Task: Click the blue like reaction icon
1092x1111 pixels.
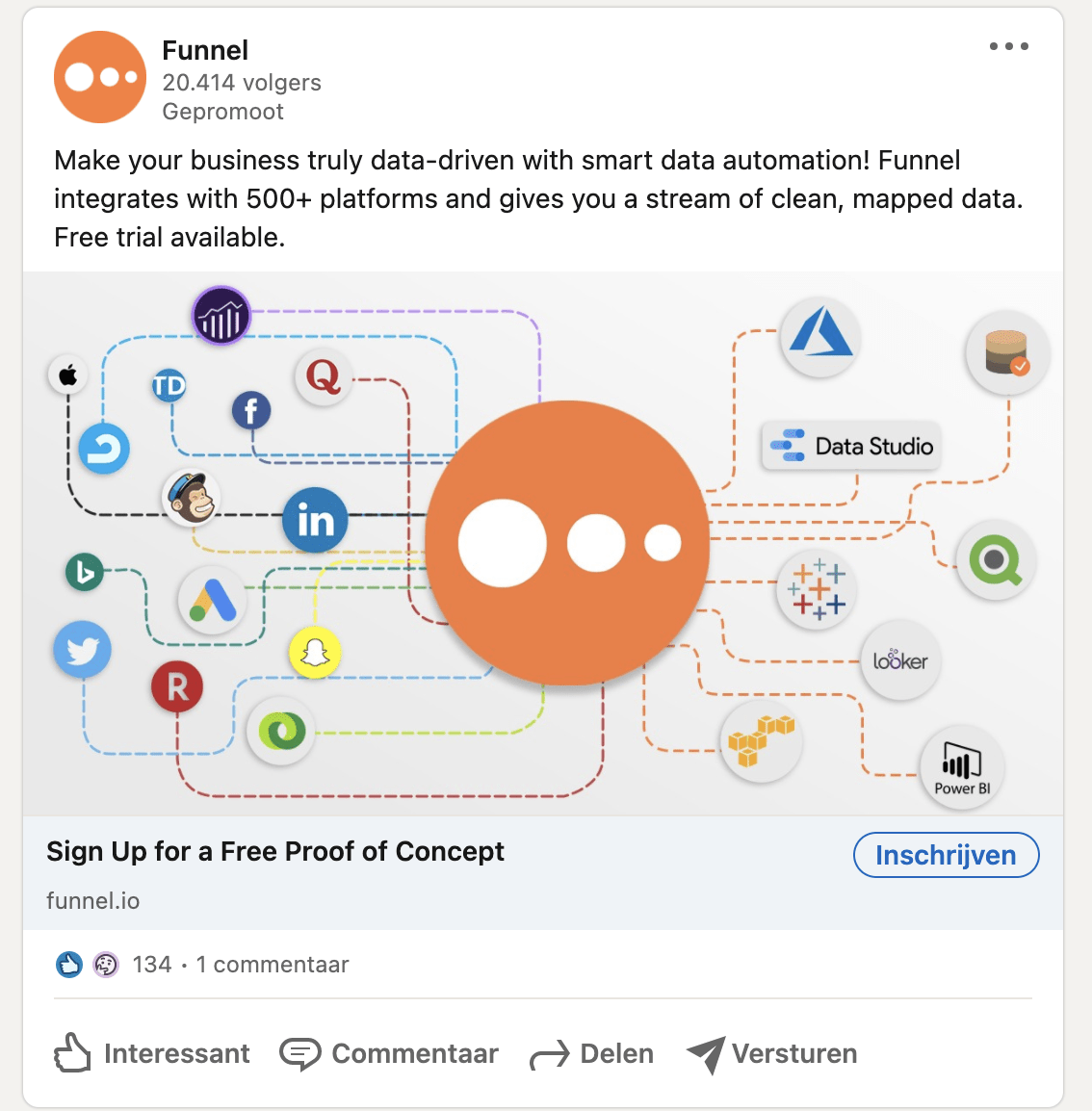Action: (69, 964)
